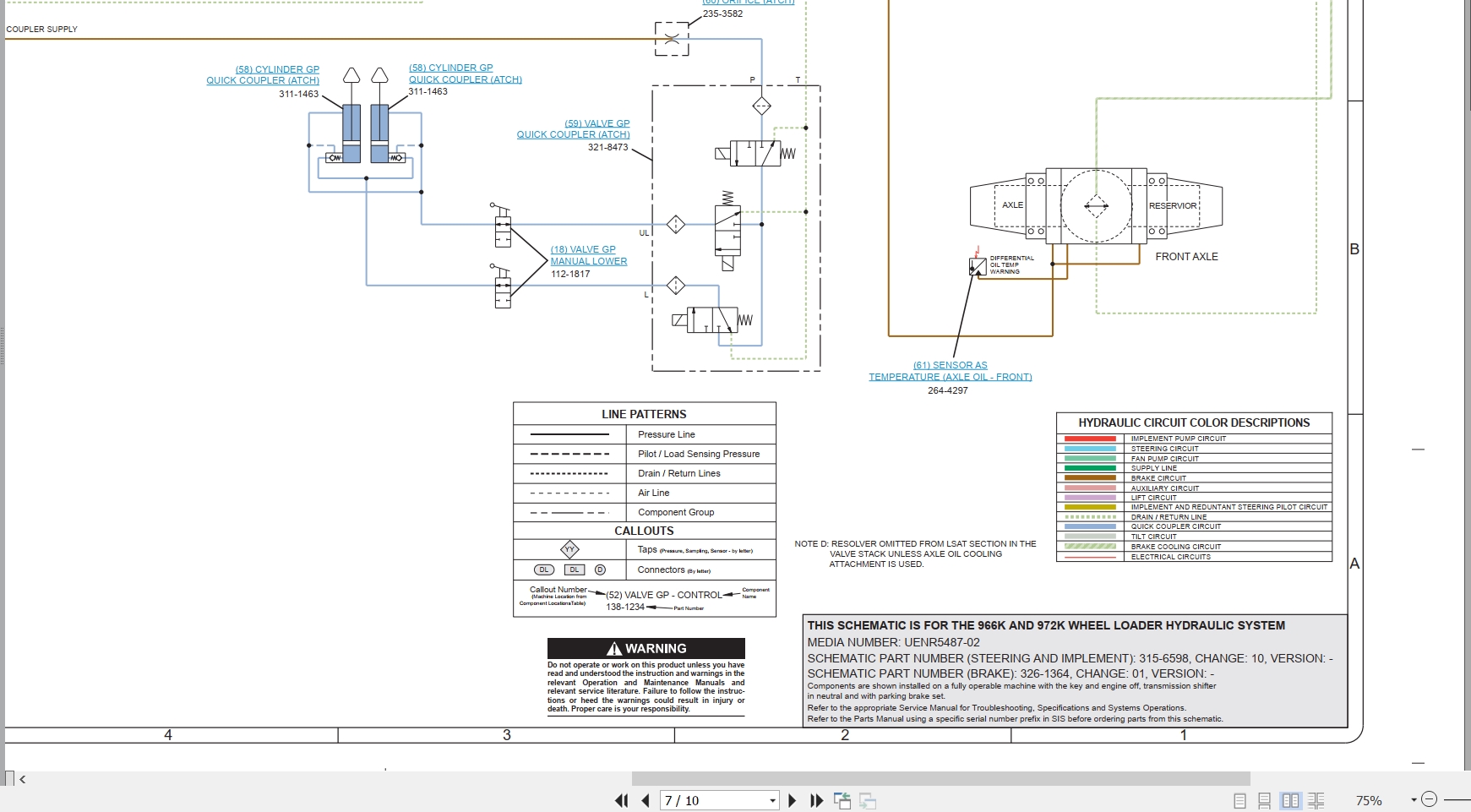The width and height of the screenshot is (1471, 812).
Task: Click the horizontal scrollbar thumb
Action: [x=940, y=778]
